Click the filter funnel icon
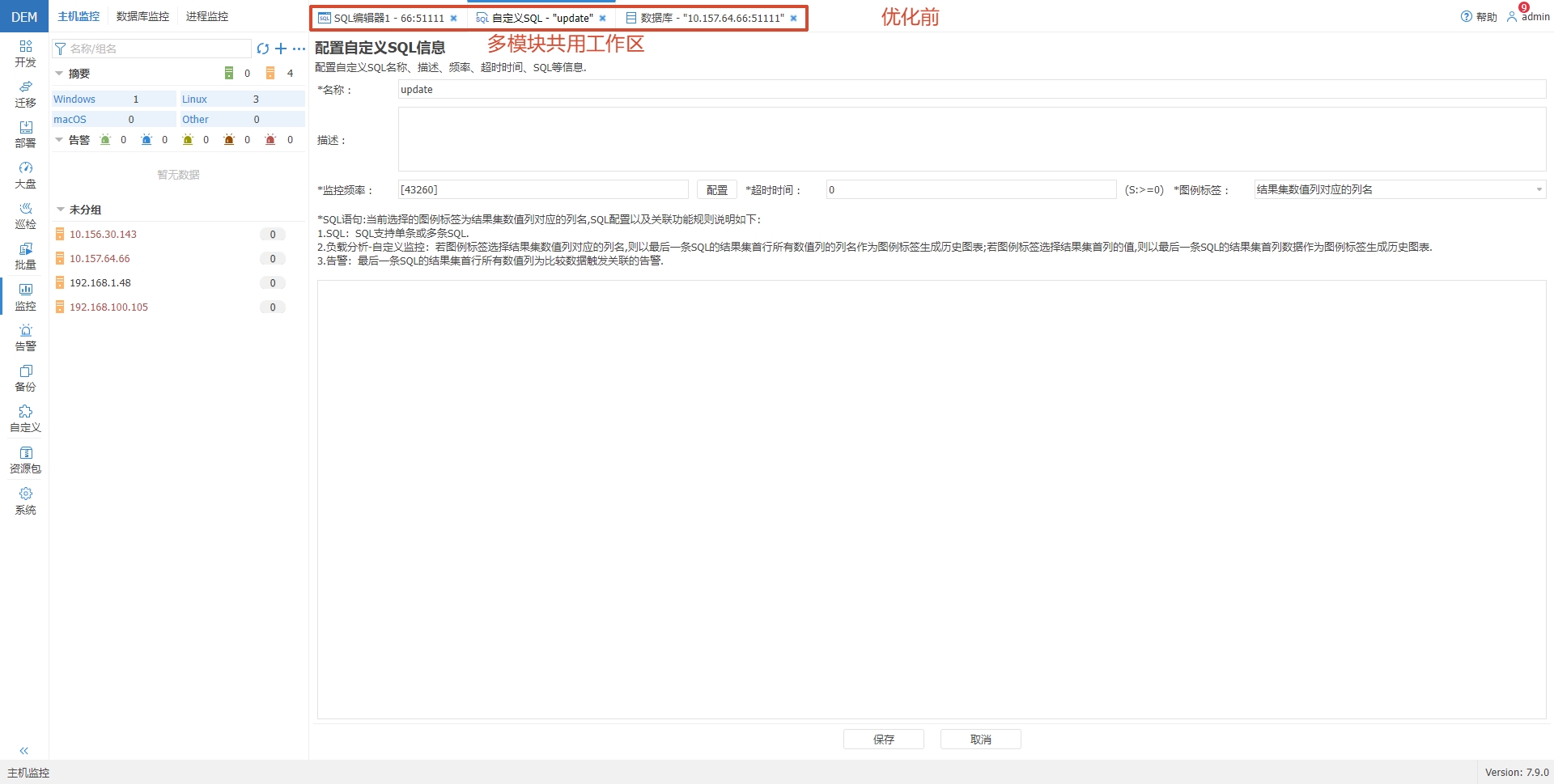Viewport: 1554px width, 784px height. (60, 49)
